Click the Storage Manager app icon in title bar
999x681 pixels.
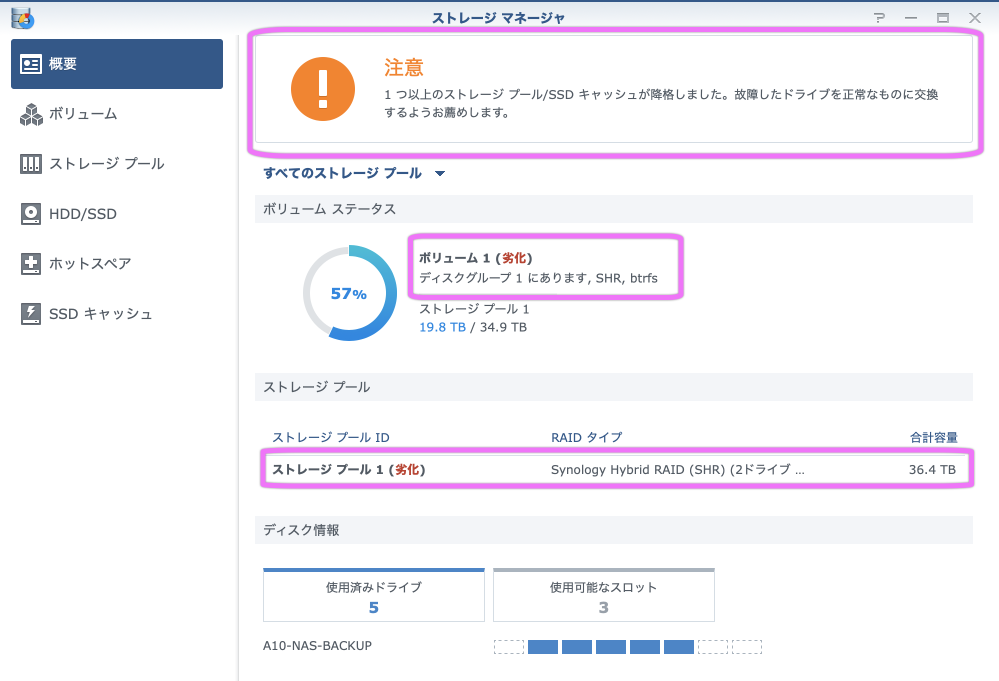22,18
